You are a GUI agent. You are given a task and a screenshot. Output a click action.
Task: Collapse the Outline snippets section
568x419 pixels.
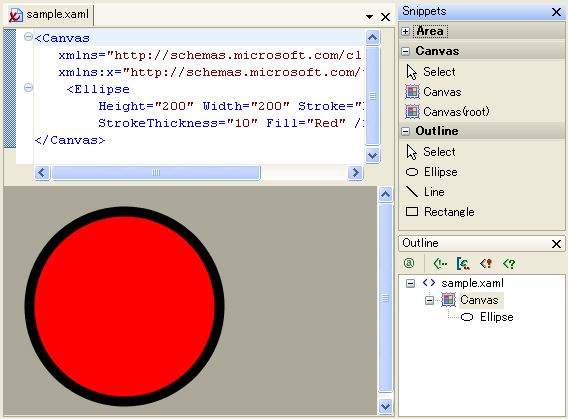[x=406, y=131]
